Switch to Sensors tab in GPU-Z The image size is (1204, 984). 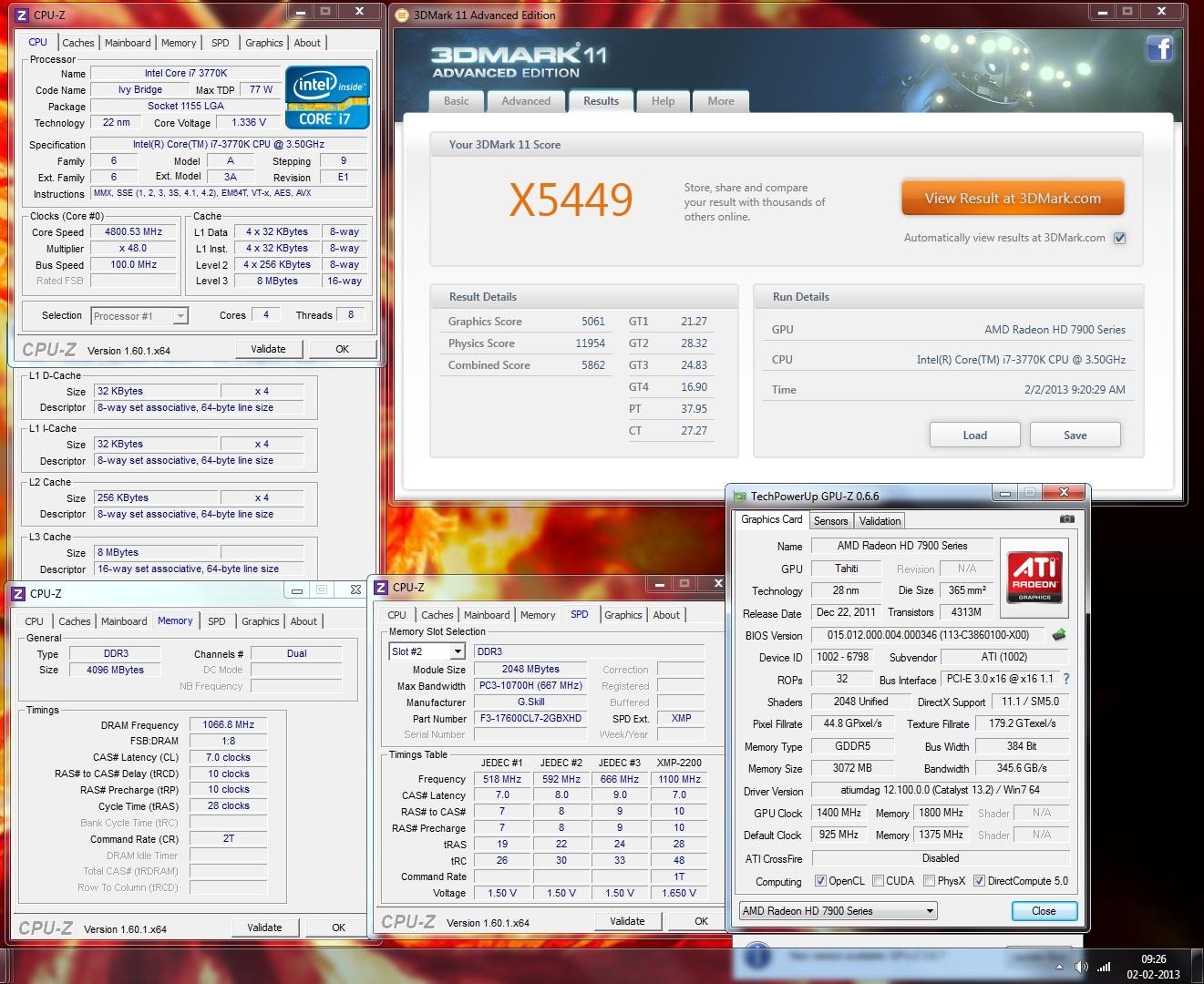point(830,521)
